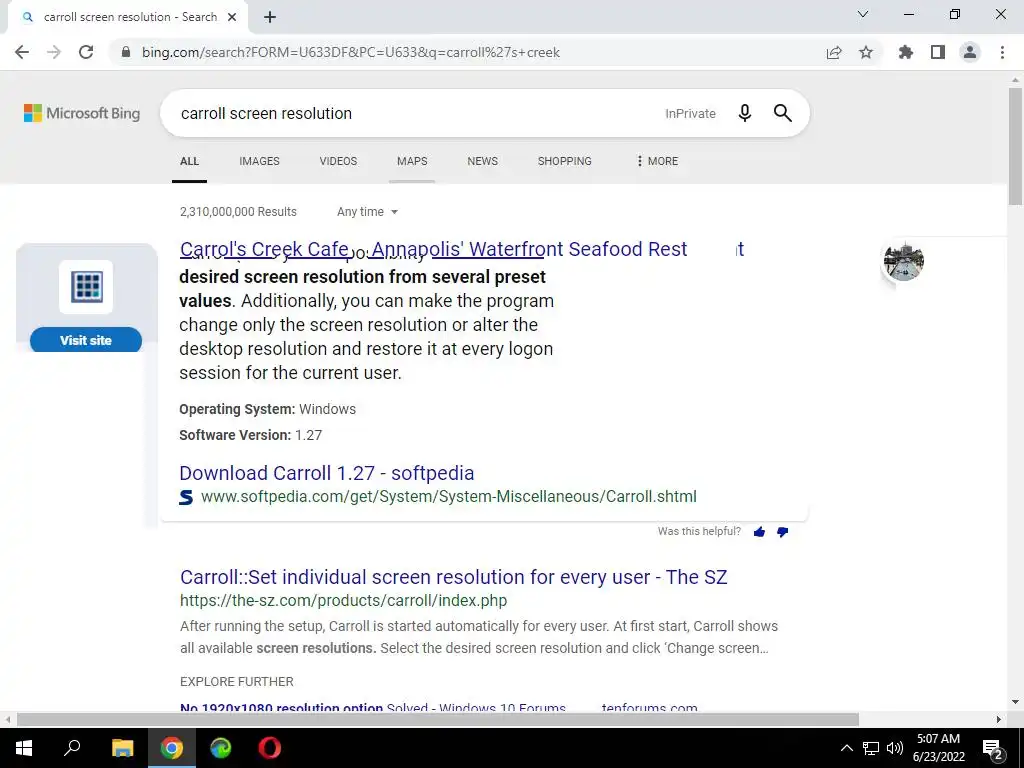Click the Carroll grid app icon
Image resolution: width=1024 pixels, height=768 pixels.
[86, 287]
